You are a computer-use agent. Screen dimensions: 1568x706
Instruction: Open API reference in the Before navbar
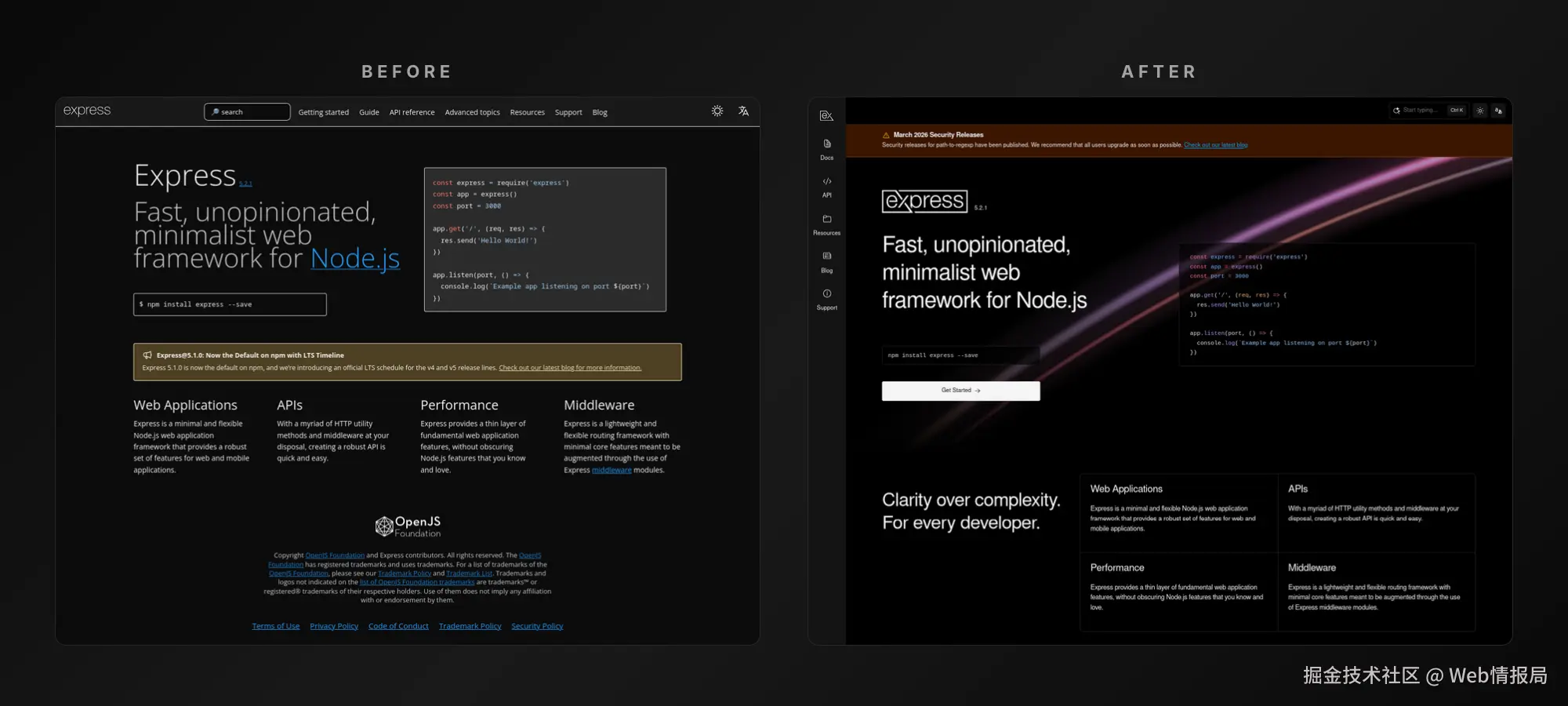(412, 112)
